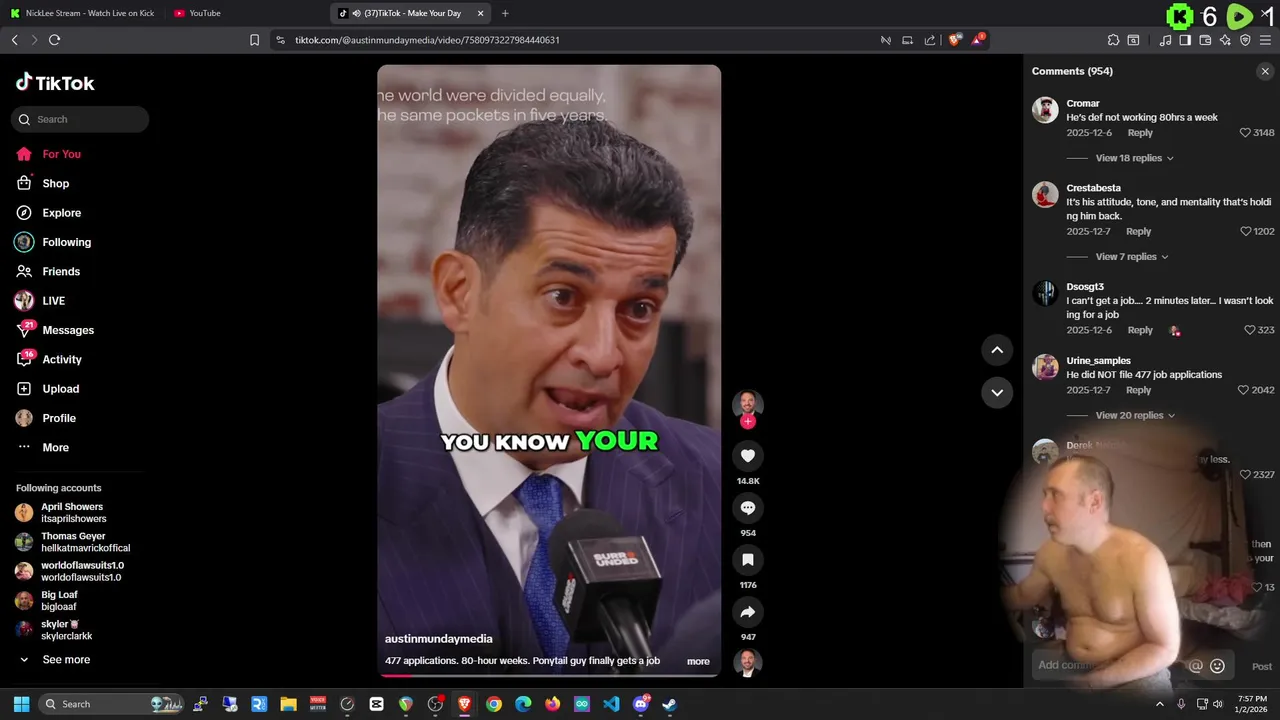Image resolution: width=1280 pixels, height=720 pixels.
Task: Bookmark this page in Brave
Action: coord(254,40)
